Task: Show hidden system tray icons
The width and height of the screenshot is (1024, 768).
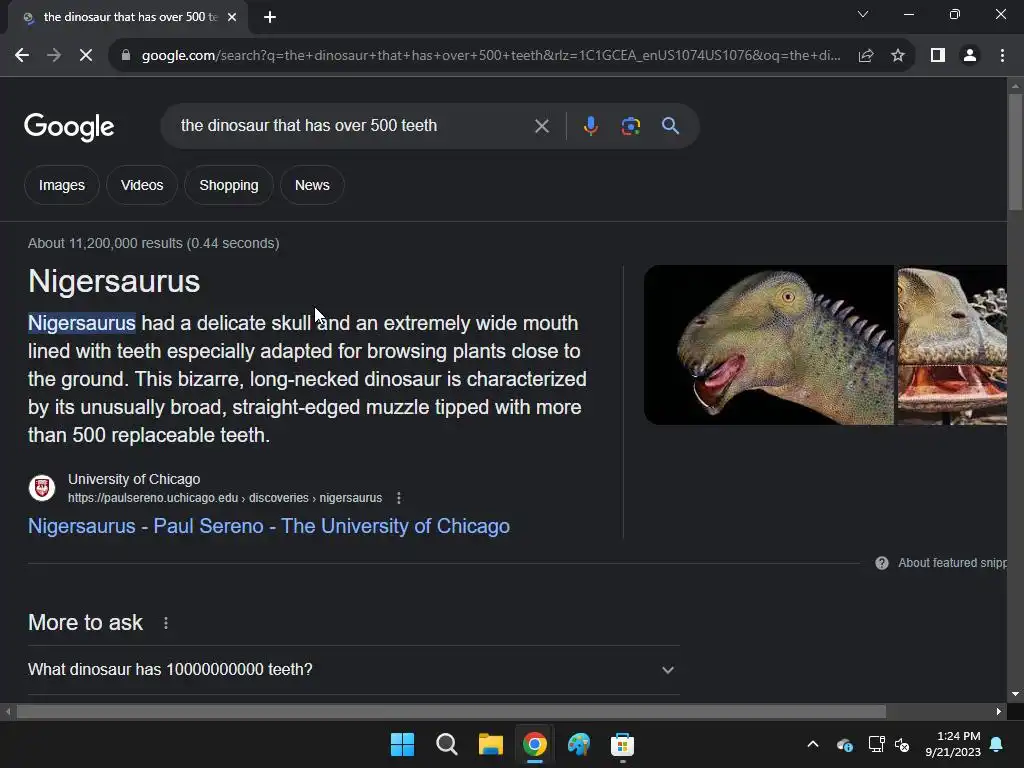Action: click(x=813, y=744)
